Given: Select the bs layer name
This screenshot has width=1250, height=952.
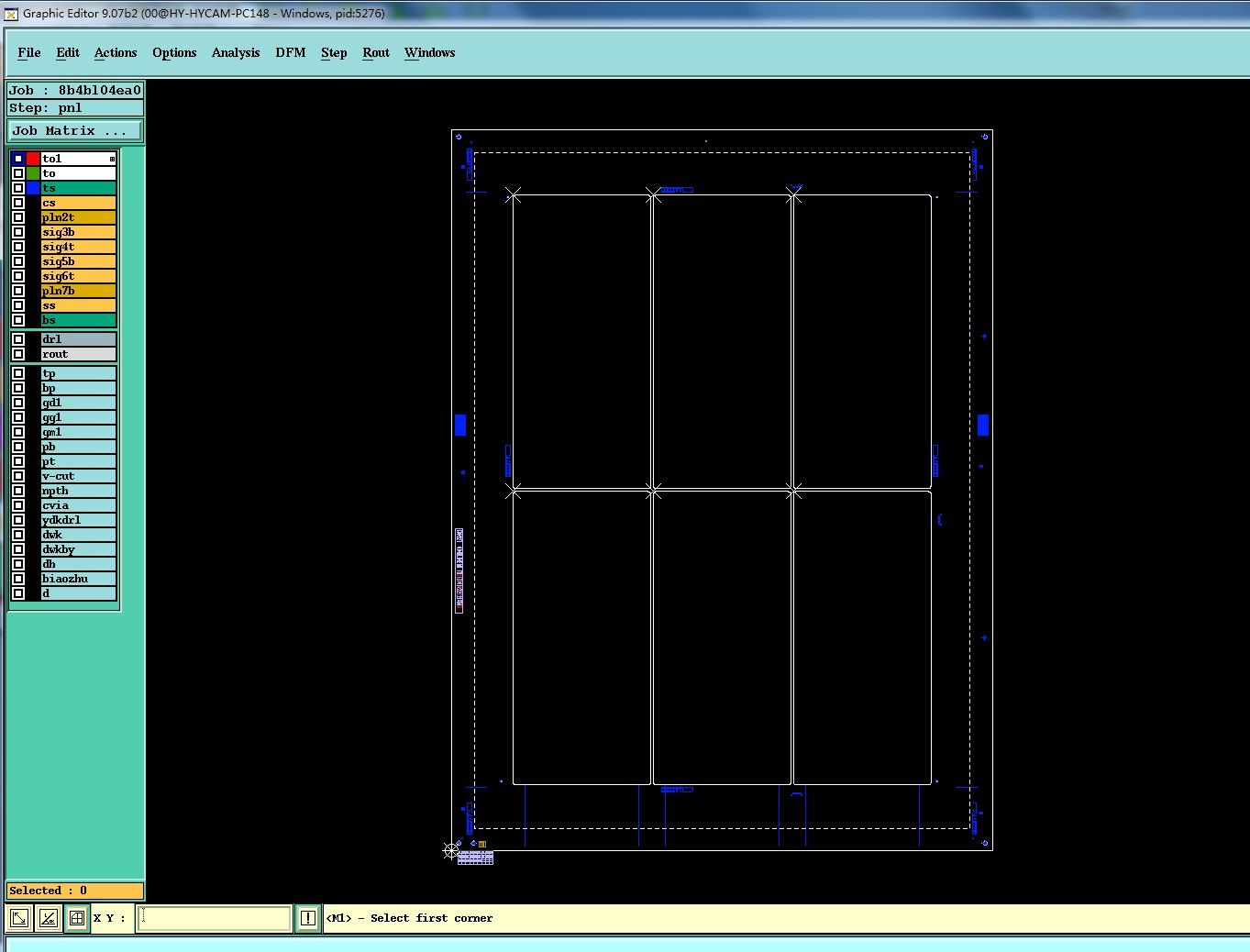Looking at the screenshot, I should (x=79, y=320).
